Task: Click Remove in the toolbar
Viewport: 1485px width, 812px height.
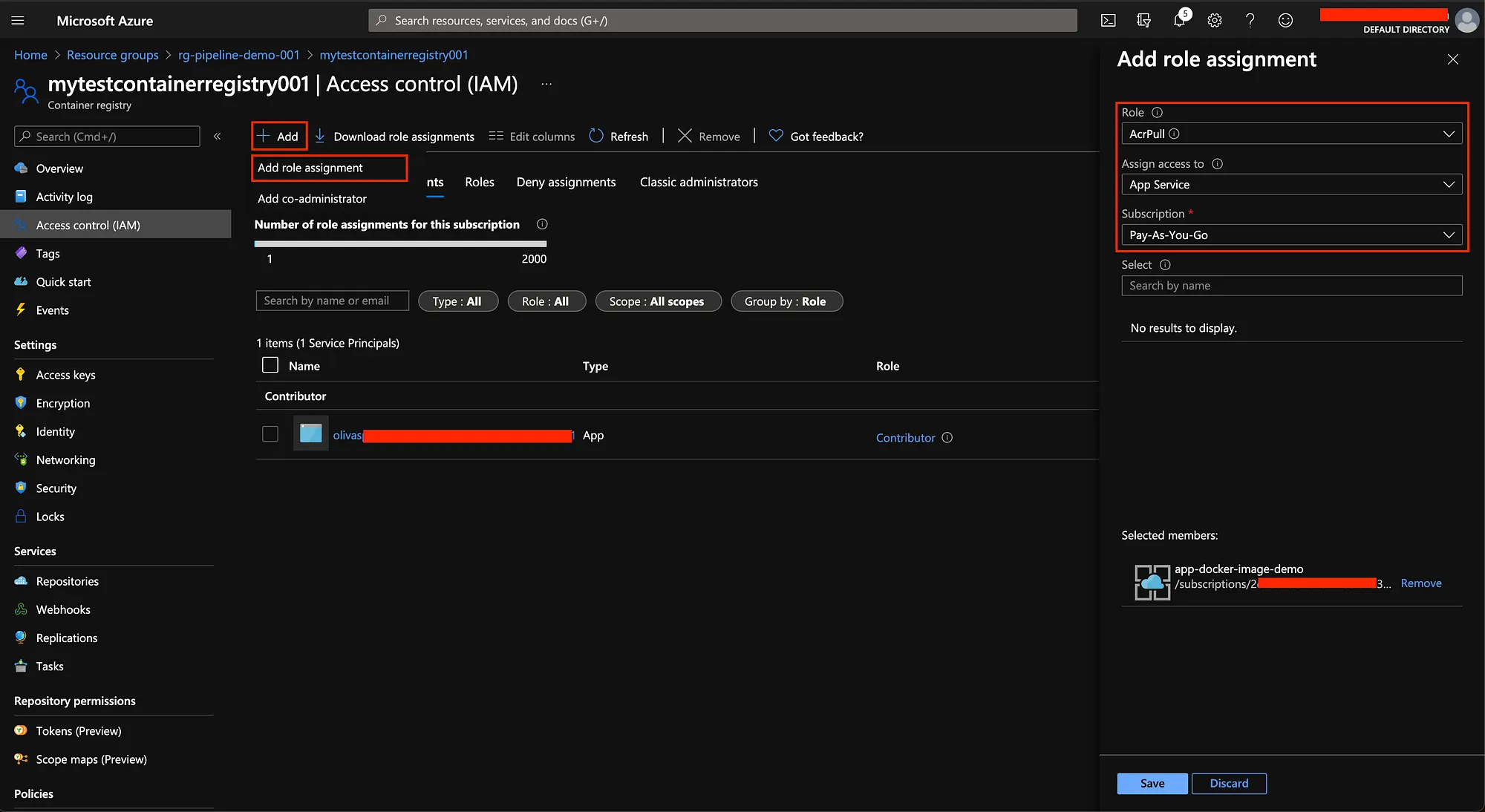Action: pyautogui.click(x=709, y=137)
